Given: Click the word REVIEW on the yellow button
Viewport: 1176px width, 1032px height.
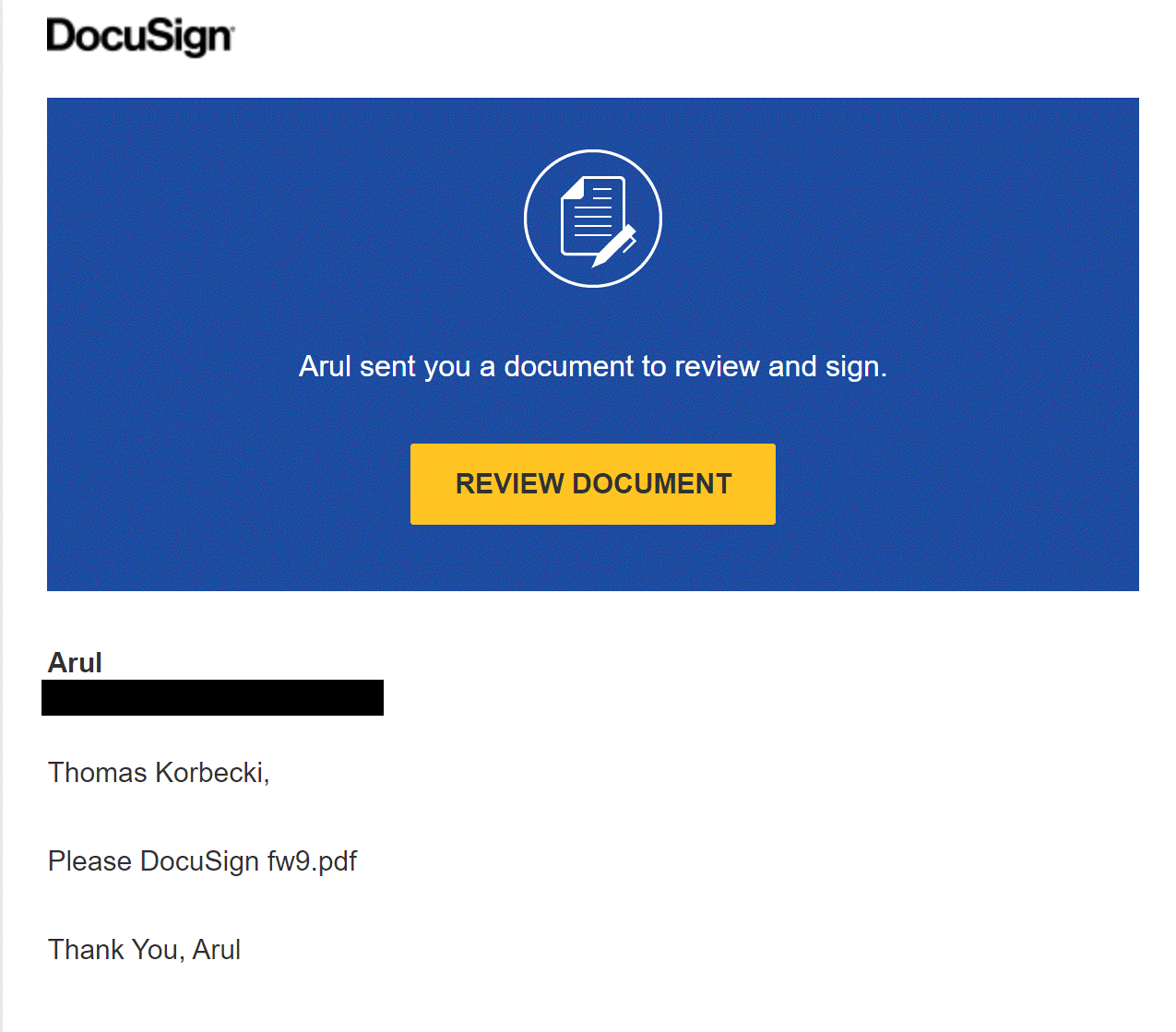Looking at the screenshot, I should [509, 484].
